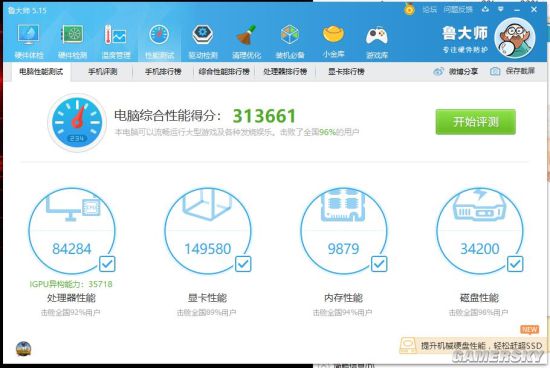
Task: Switch to the 处理器排行榜 tab
Action: click(x=285, y=72)
